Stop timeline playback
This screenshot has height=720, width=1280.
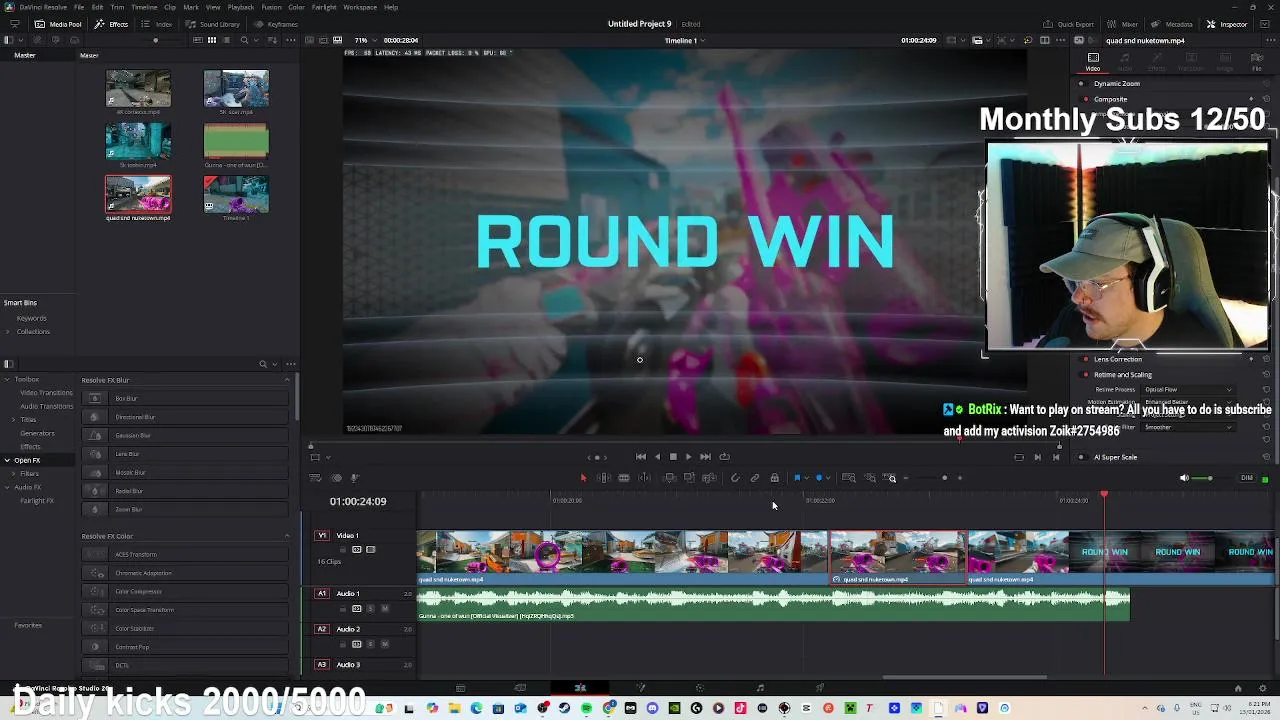673,457
